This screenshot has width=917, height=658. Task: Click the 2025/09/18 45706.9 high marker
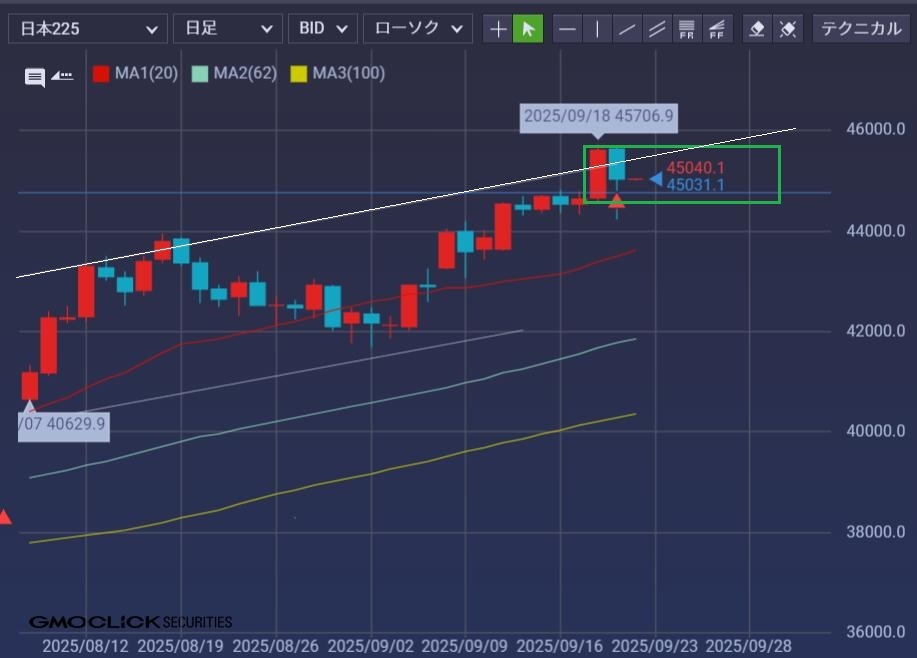[x=598, y=117]
